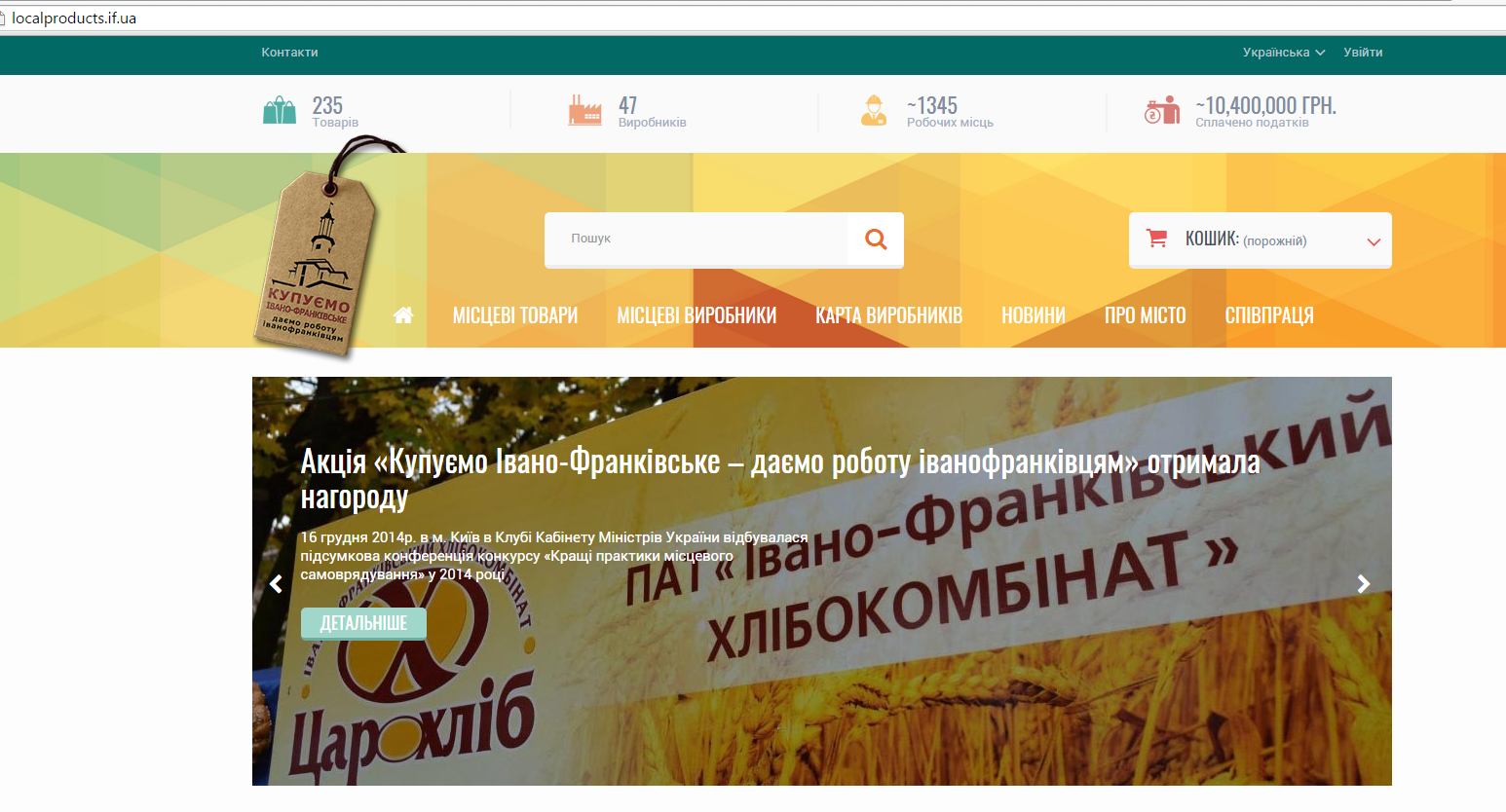The width and height of the screenshot is (1506, 812).
Task: Expand the cart's red chevron arrow
Action: pos(1374,241)
